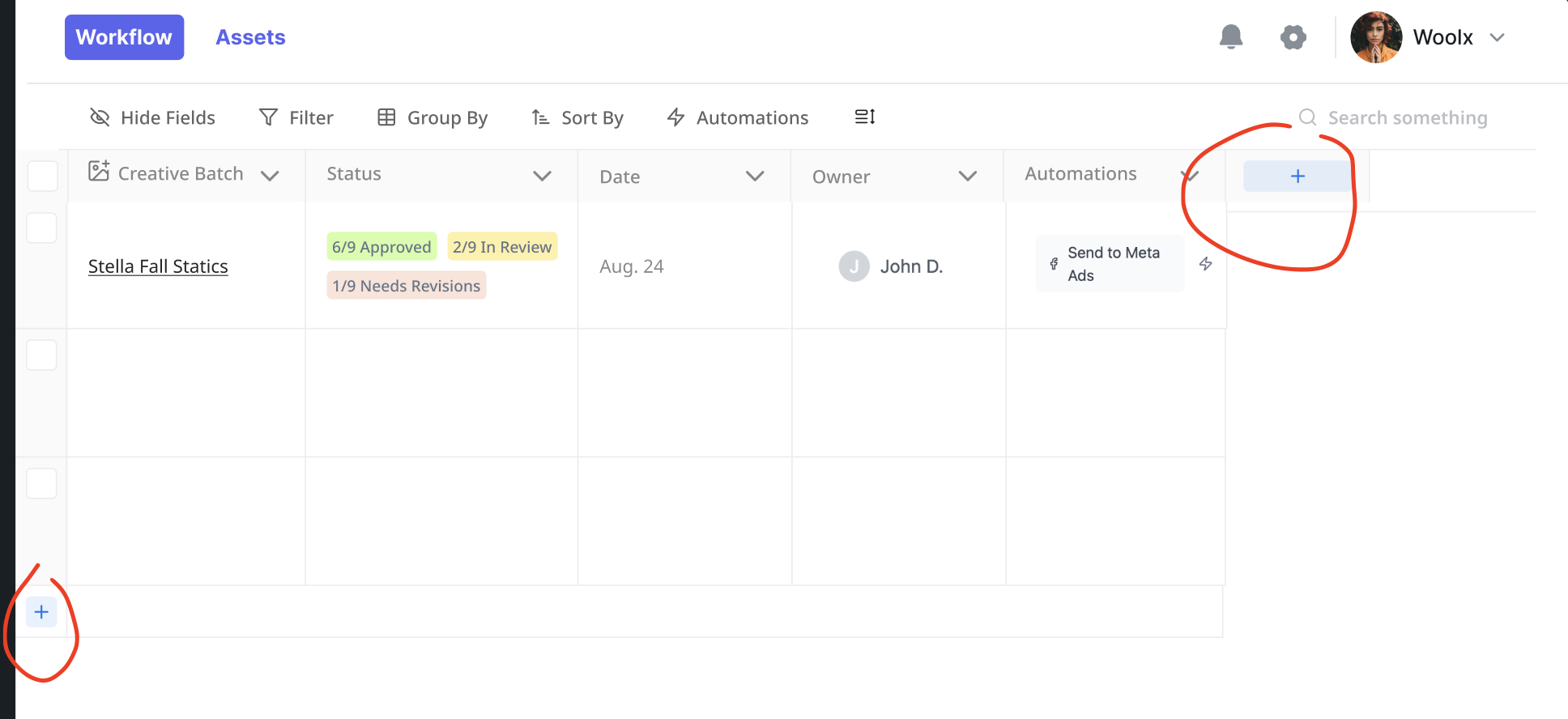Click the Woolx profile avatar
Screen dimensions: 1568x719
coord(1376,37)
